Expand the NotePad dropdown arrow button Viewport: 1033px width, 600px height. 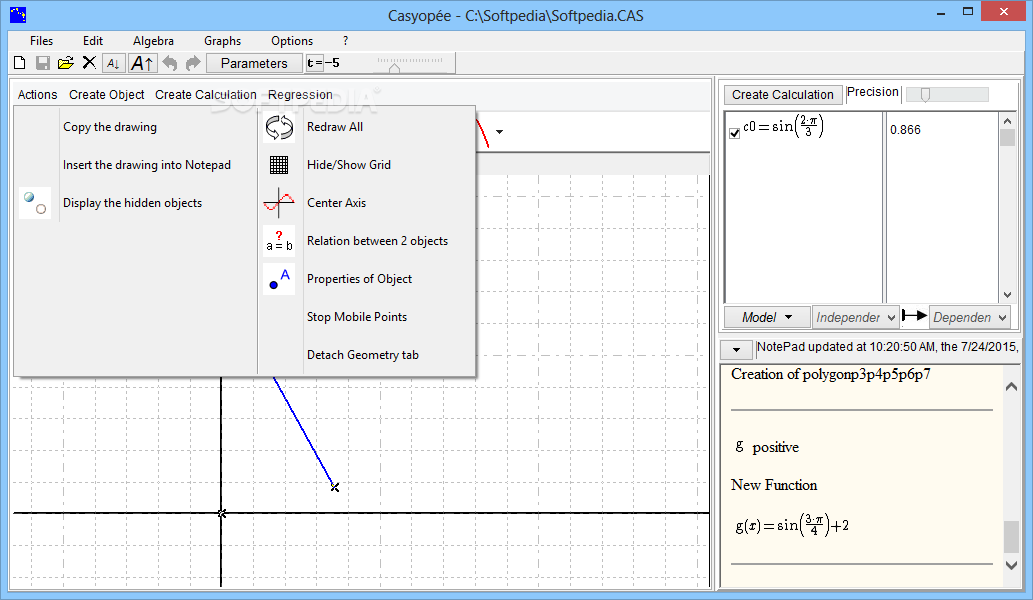click(737, 349)
